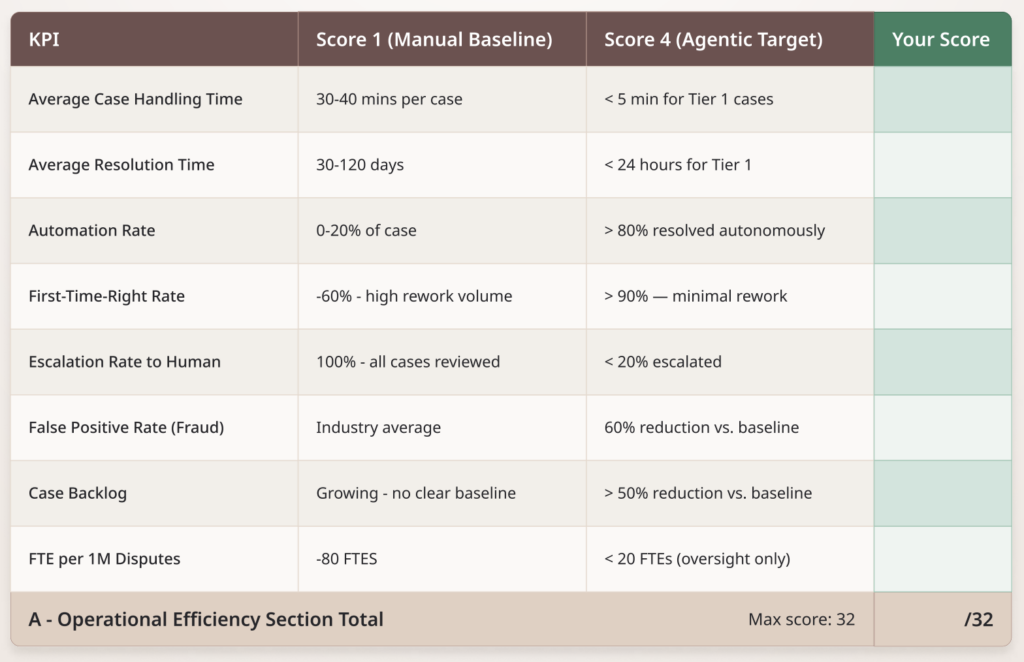Click the Your Score cell for Average Case Handling Time
The height and width of the screenshot is (662, 1024).
[x=942, y=99]
